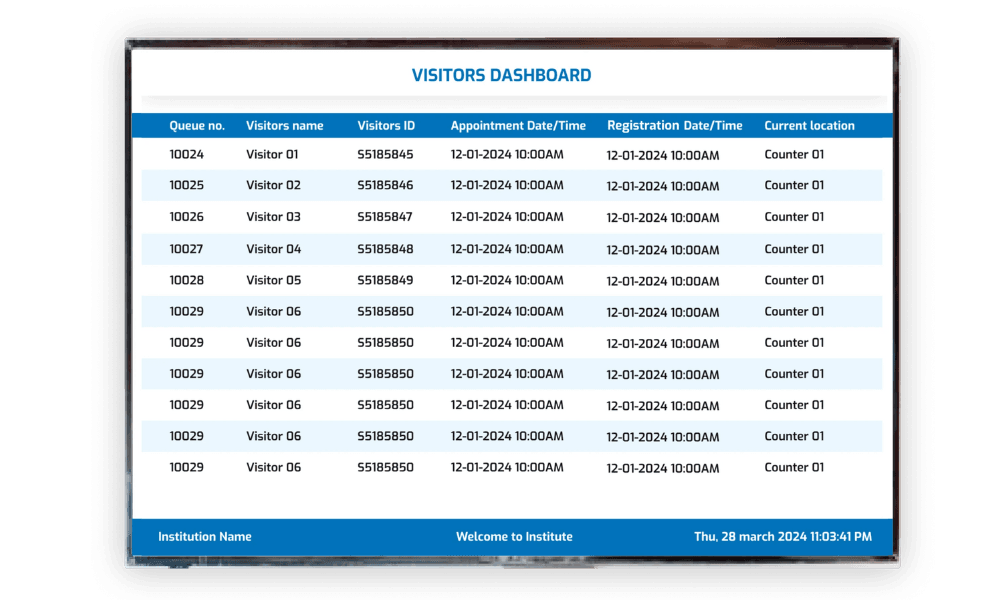1000x600 pixels.
Task: Click the footer date and time display
Action: click(783, 537)
